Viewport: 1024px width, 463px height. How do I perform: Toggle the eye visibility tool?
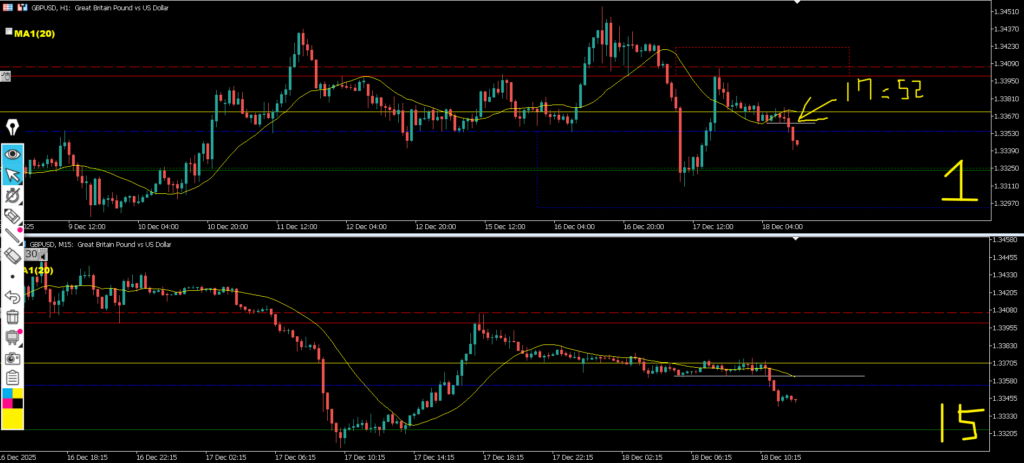pyautogui.click(x=13, y=155)
